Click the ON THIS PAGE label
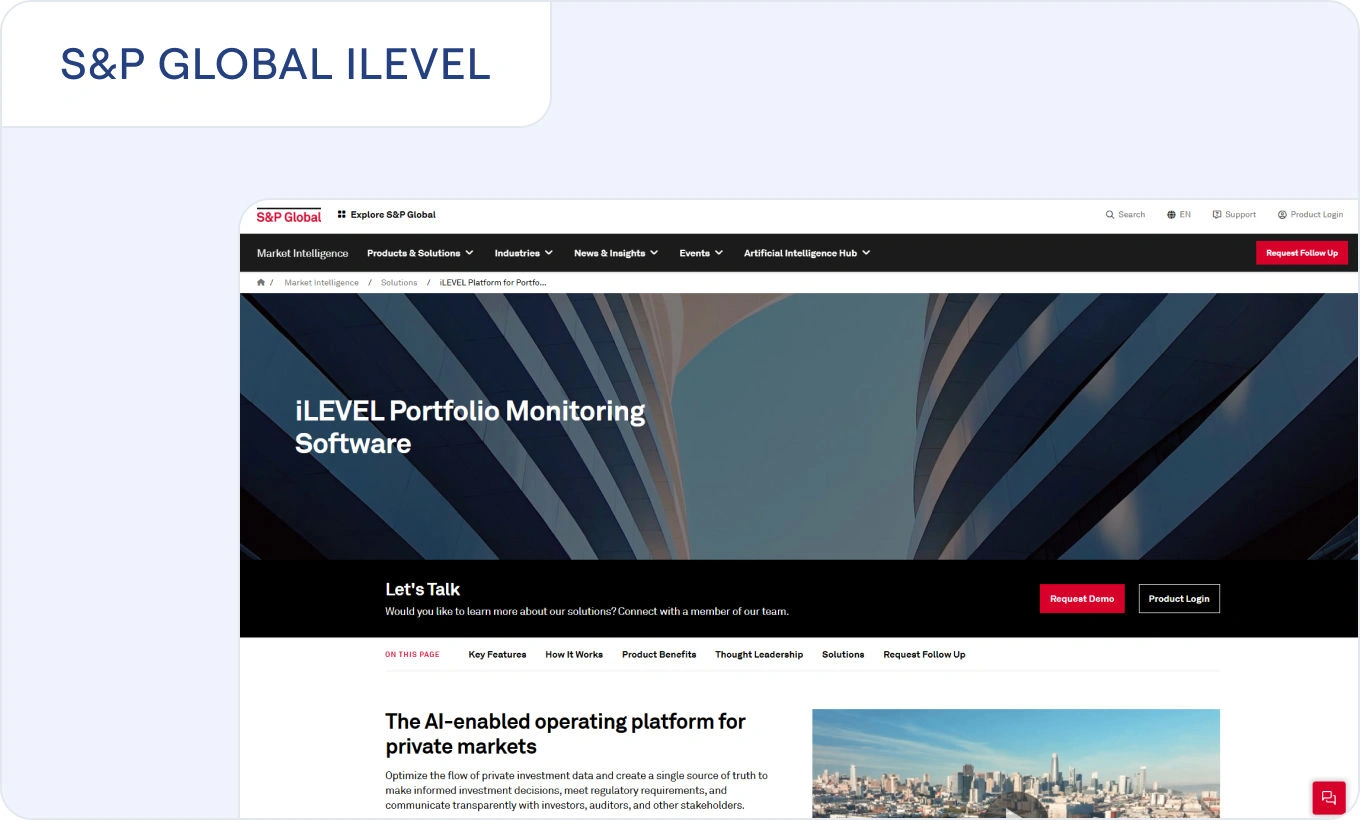 [x=412, y=654]
